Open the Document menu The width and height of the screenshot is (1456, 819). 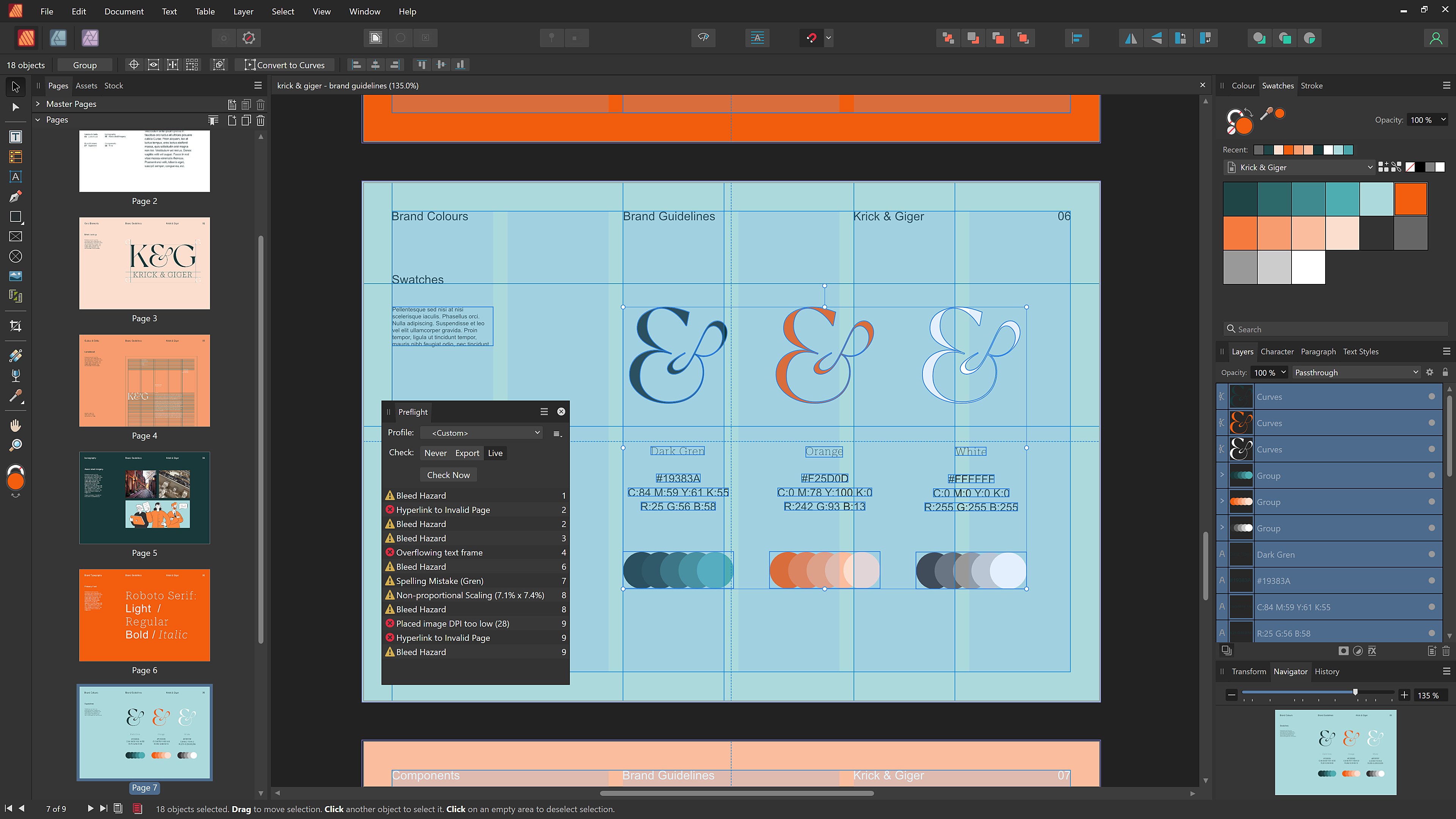(x=124, y=11)
